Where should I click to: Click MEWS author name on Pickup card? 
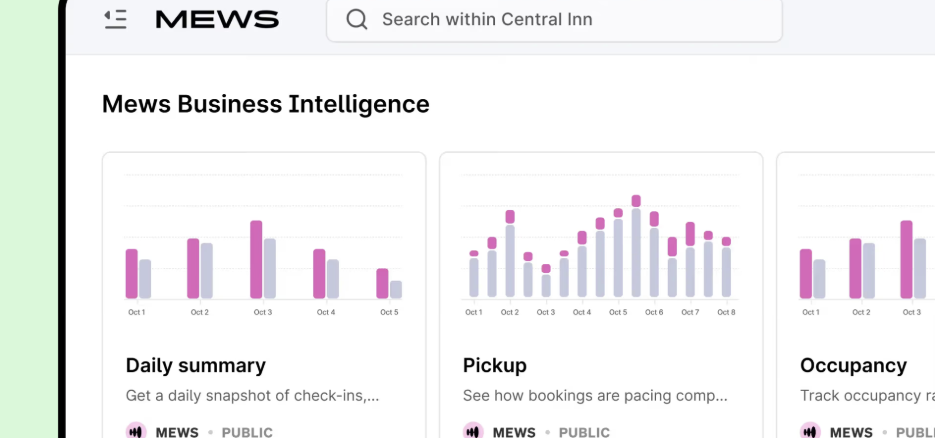click(x=513, y=432)
